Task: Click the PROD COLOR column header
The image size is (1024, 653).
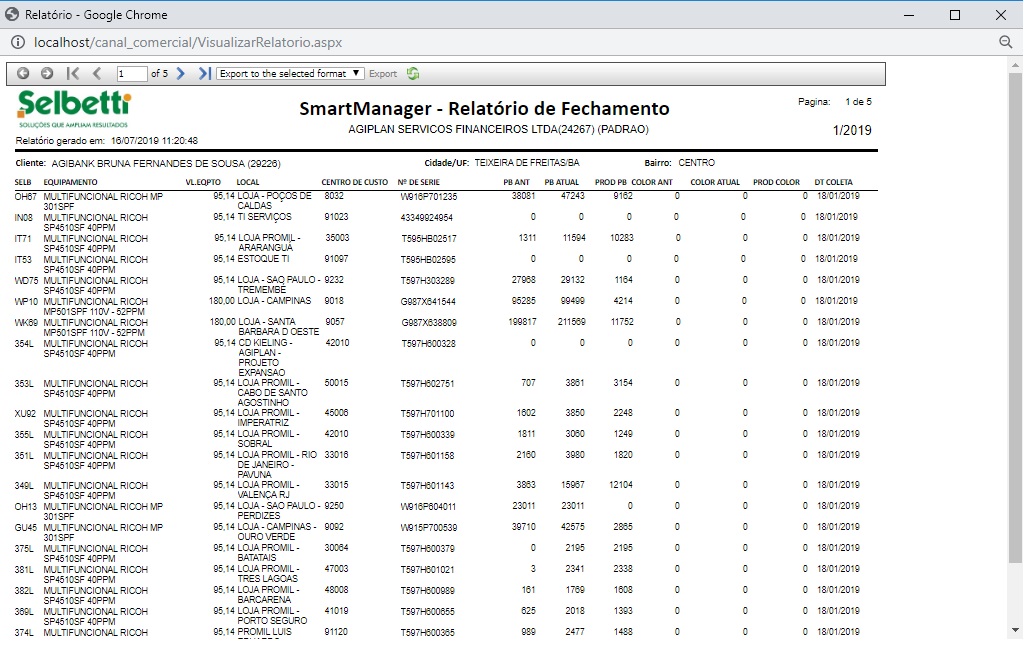Action: point(776,182)
